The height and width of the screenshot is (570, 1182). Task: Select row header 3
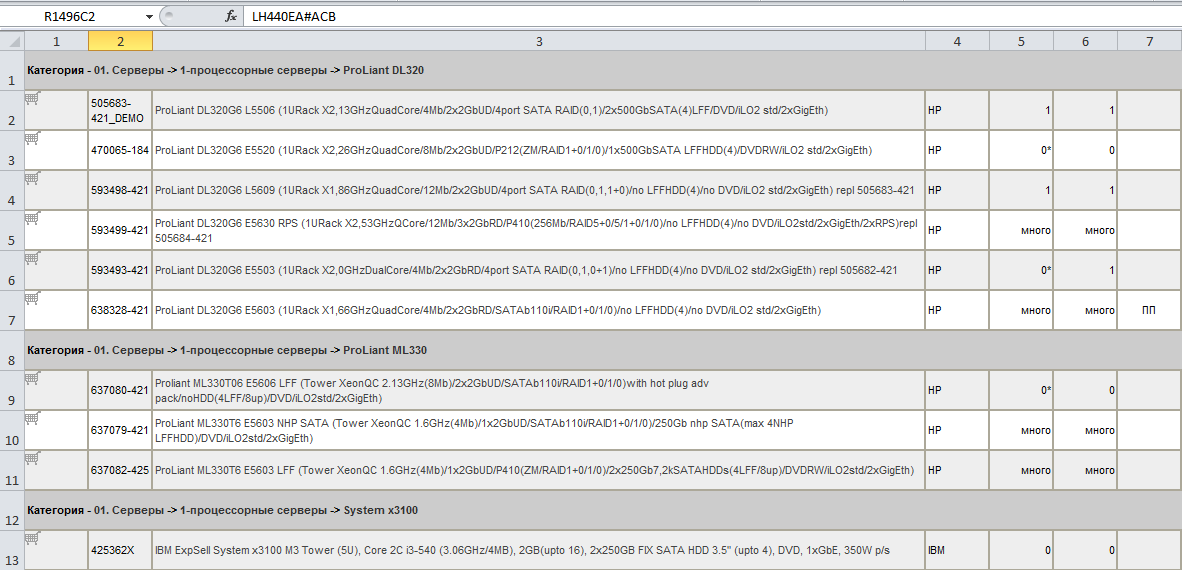point(12,151)
